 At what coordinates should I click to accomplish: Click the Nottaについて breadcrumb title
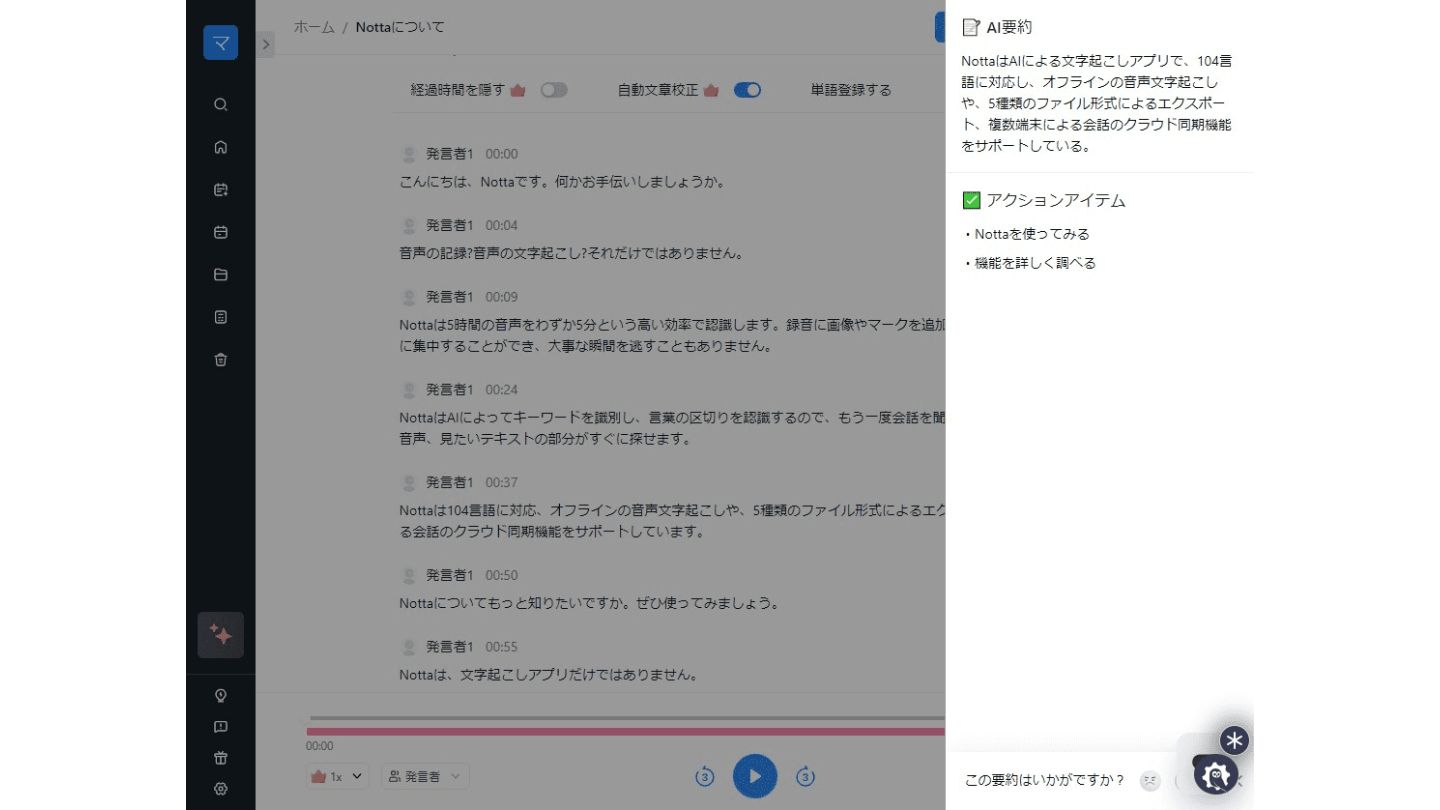pos(400,27)
